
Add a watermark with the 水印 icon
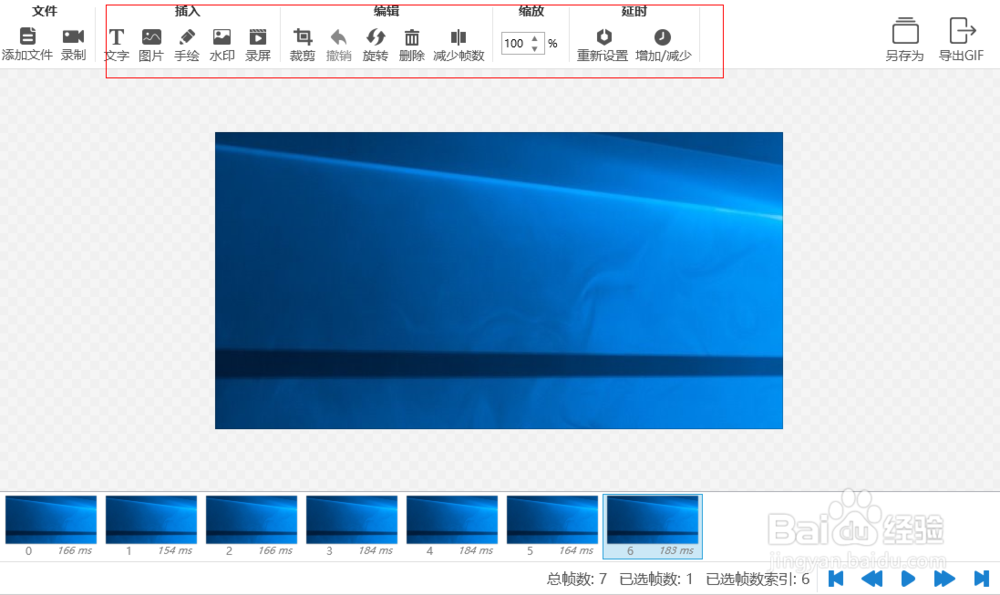point(222,37)
